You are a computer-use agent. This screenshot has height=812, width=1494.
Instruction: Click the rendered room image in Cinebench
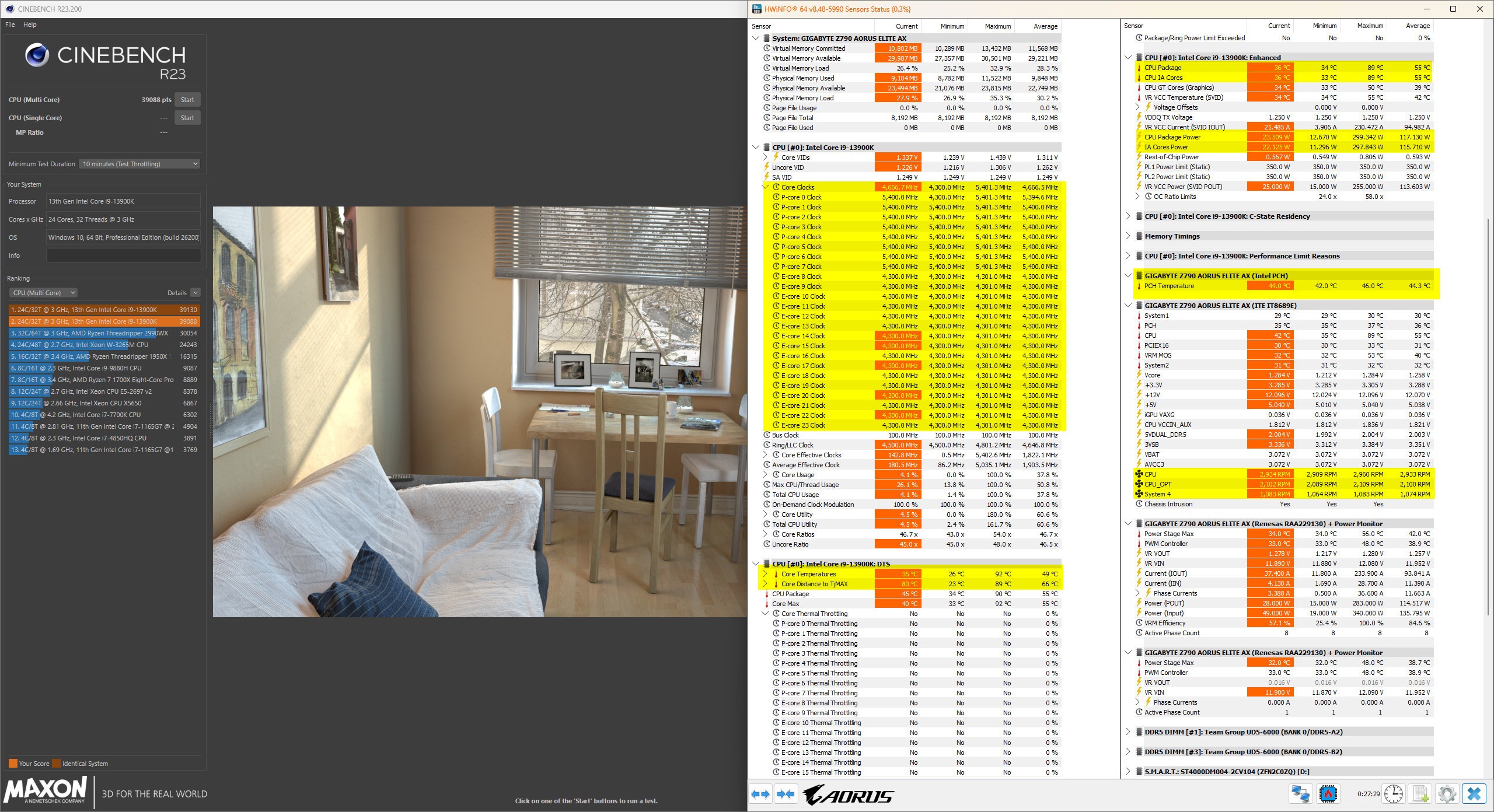point(480,411)
